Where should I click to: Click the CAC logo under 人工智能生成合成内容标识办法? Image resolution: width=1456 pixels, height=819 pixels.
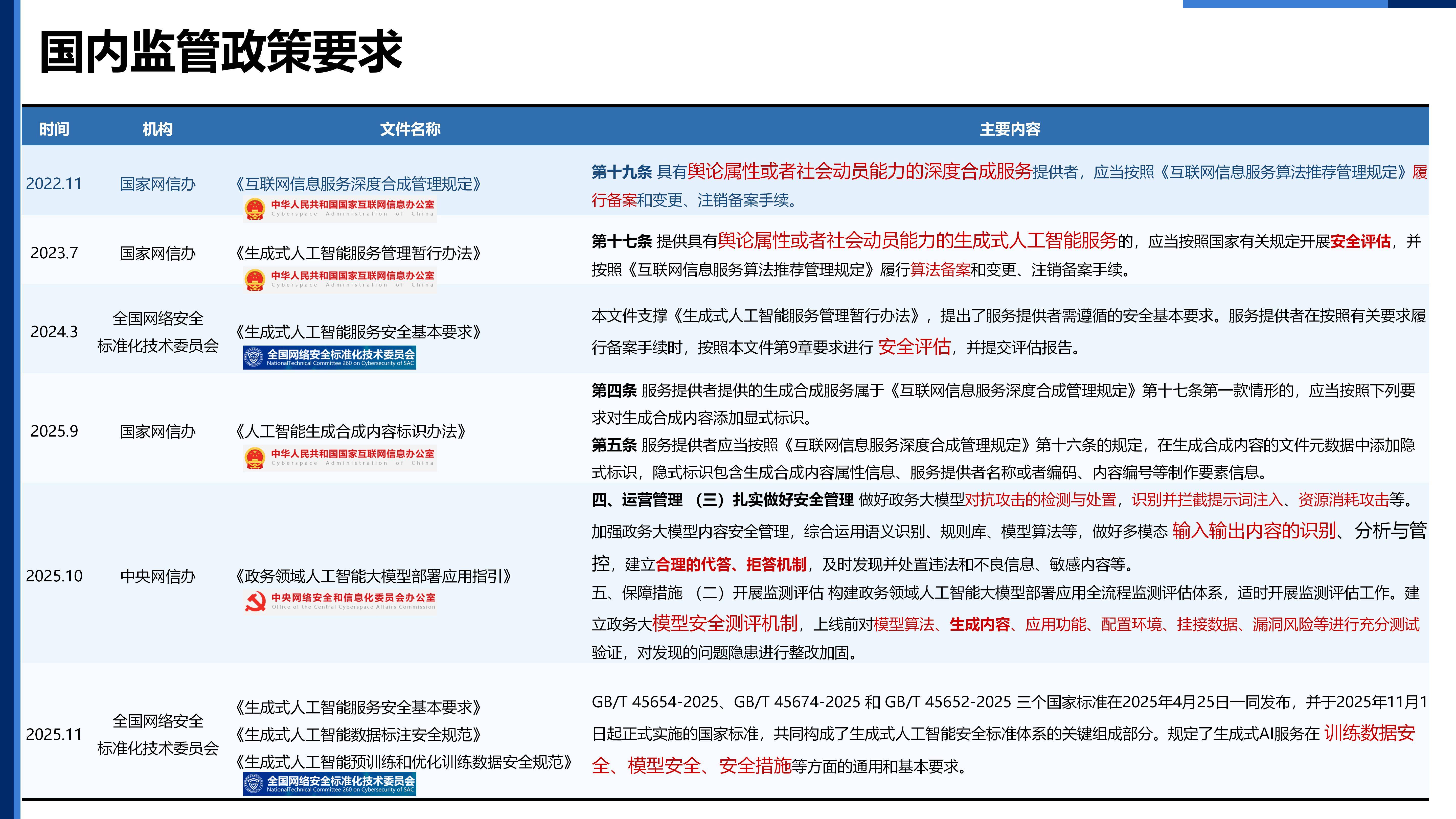pos(340,458)
